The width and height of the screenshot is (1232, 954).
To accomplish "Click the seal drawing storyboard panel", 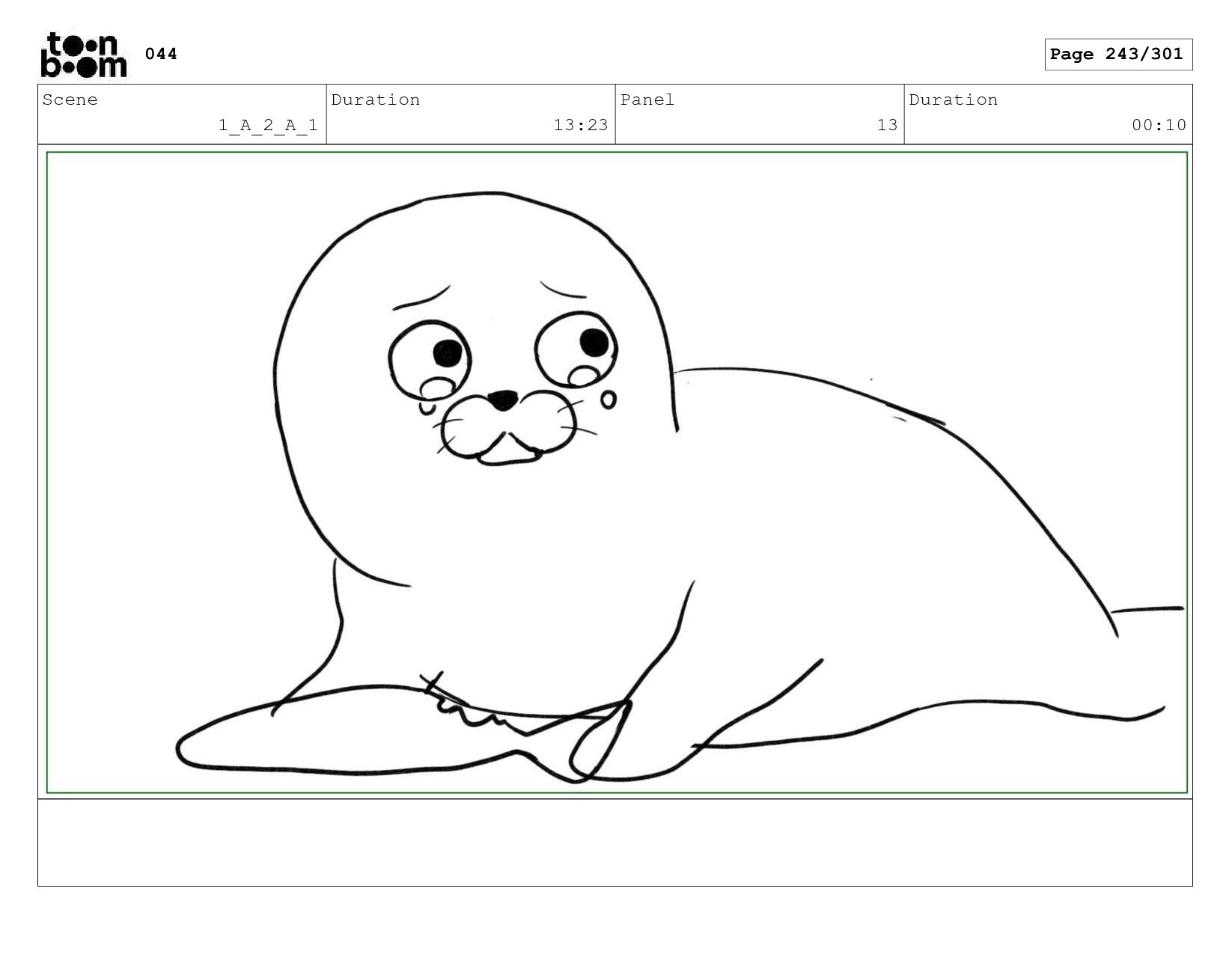I will 617,472.
